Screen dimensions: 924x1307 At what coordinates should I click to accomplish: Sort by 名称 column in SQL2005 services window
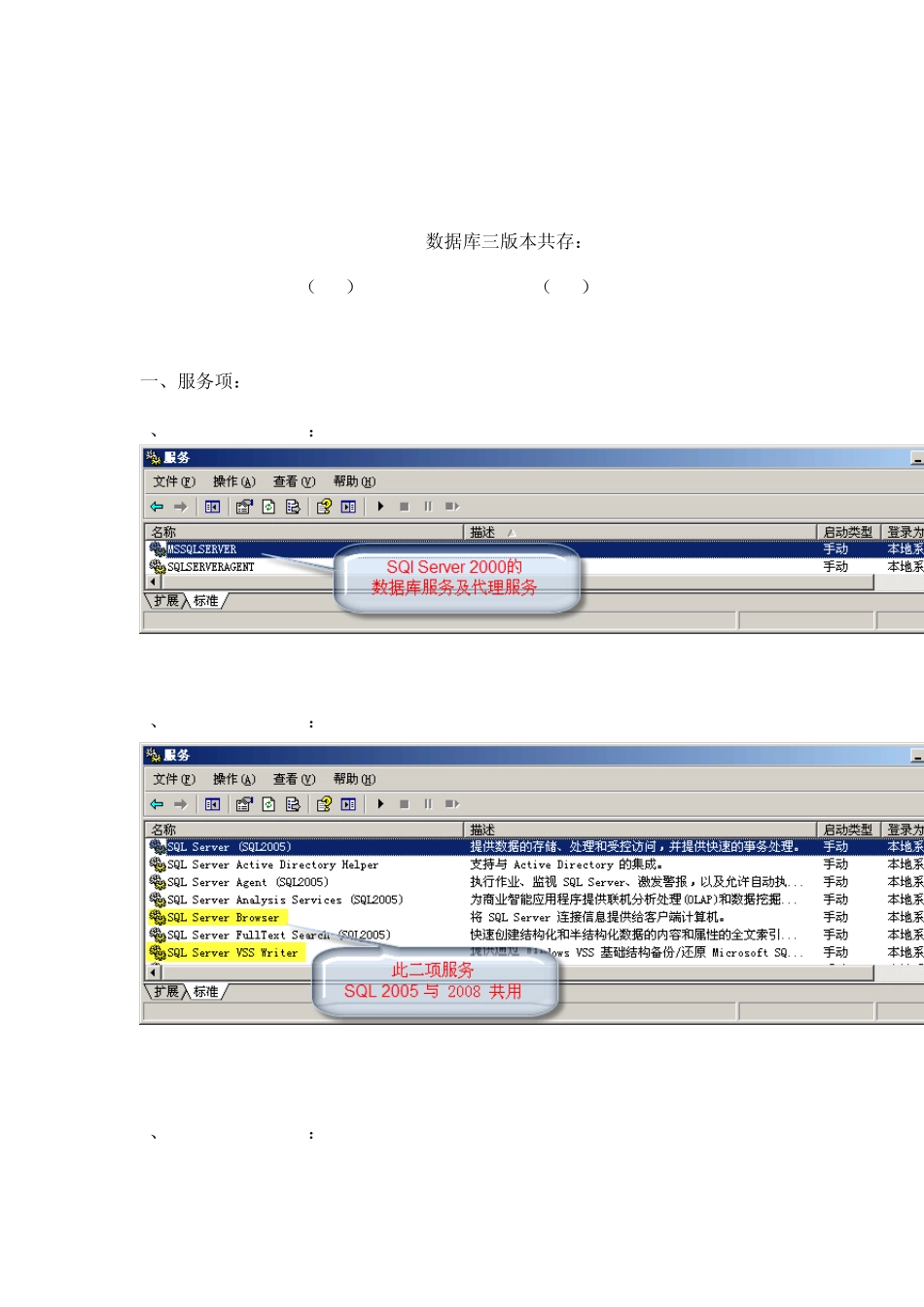point(304,830)
